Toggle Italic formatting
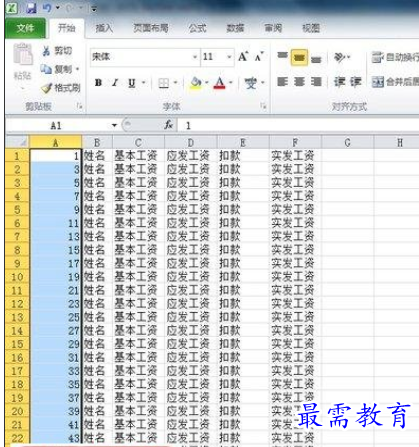Image resolution: width=419 pixels, height=447 pixels. pos(115,83)
